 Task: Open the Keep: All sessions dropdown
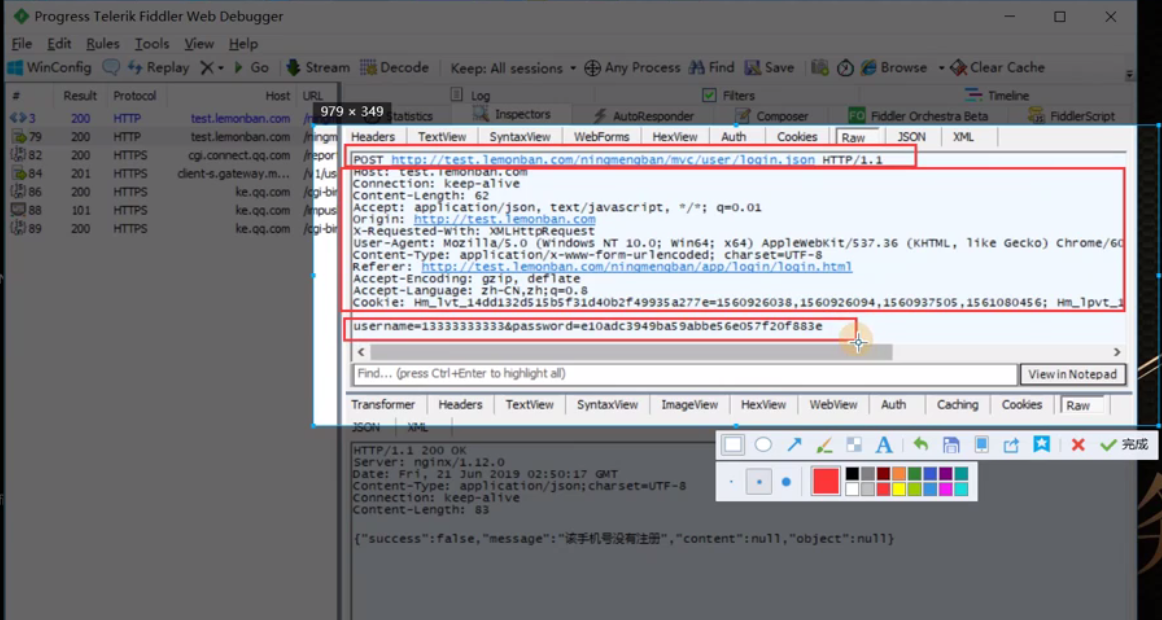coord(513,68)
